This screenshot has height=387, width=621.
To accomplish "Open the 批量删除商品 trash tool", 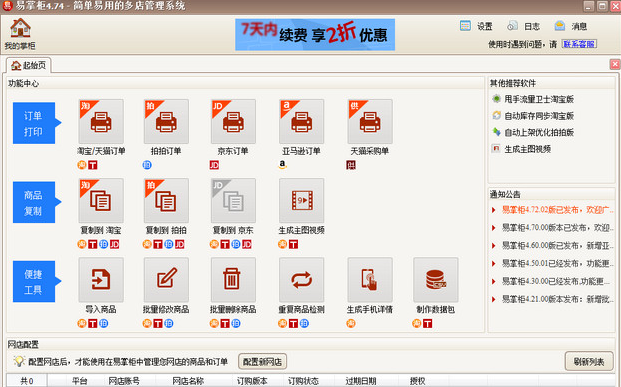I will (x=233, y=280).
